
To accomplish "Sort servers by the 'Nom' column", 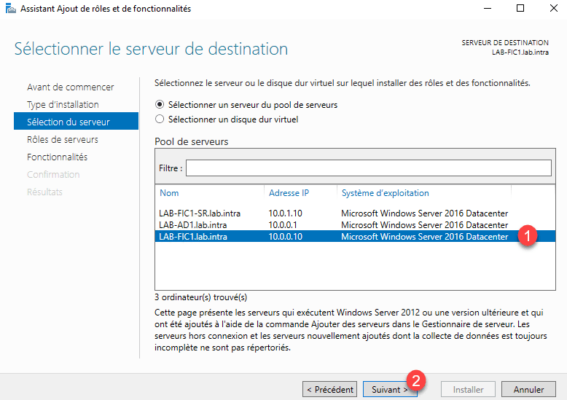I will 169,193.
